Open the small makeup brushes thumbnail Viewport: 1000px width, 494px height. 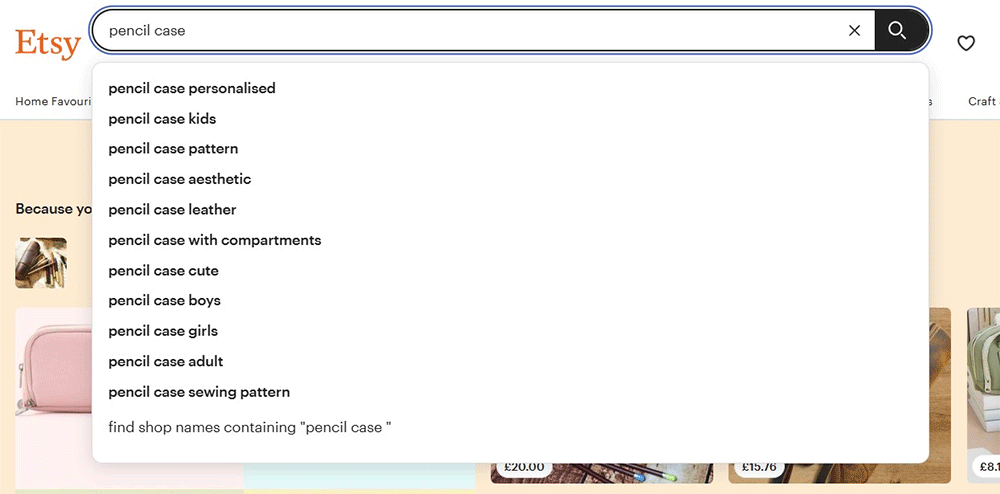click(x=41, y=262)
